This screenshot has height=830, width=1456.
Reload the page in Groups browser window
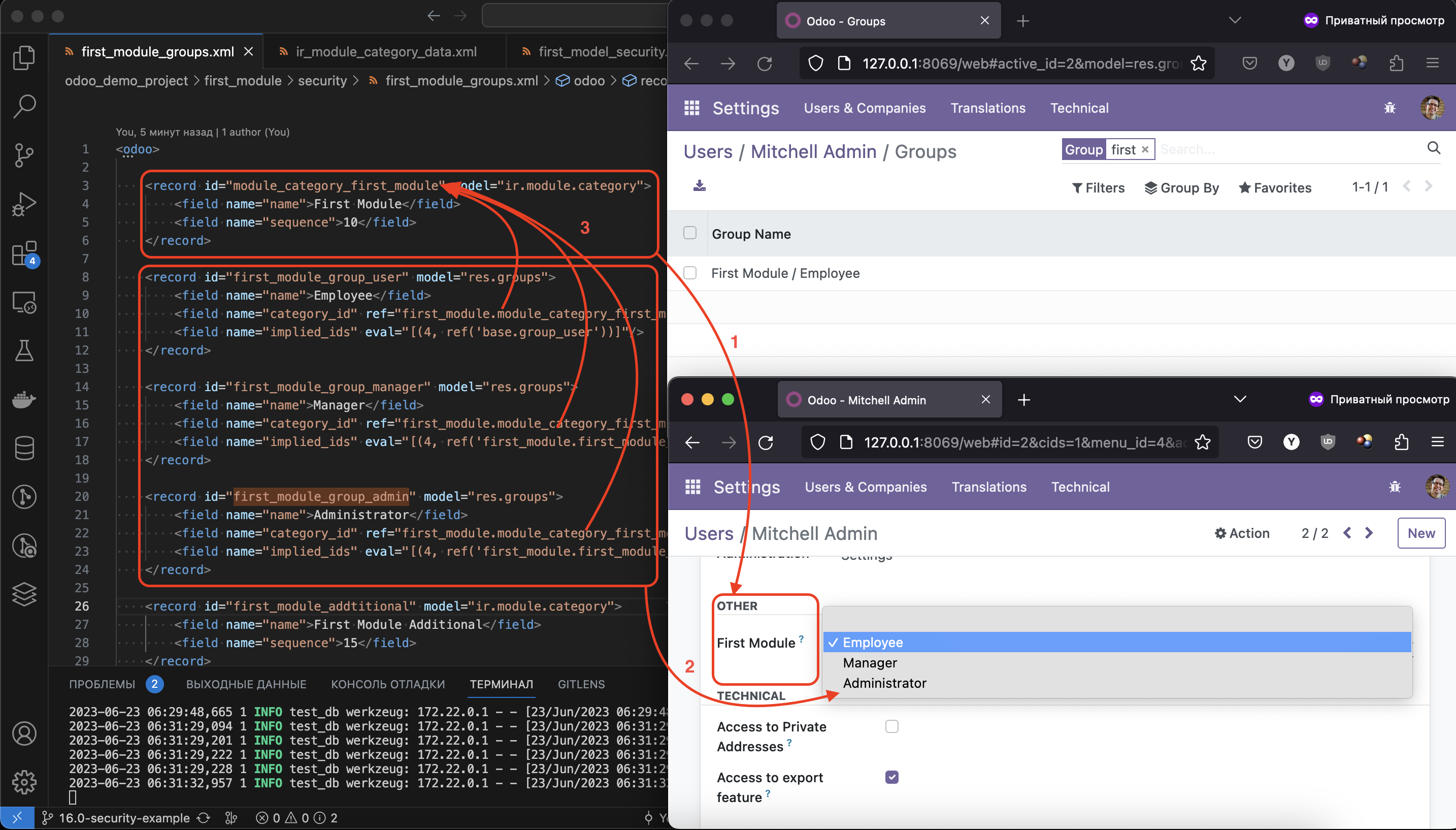tap(765, 63)
